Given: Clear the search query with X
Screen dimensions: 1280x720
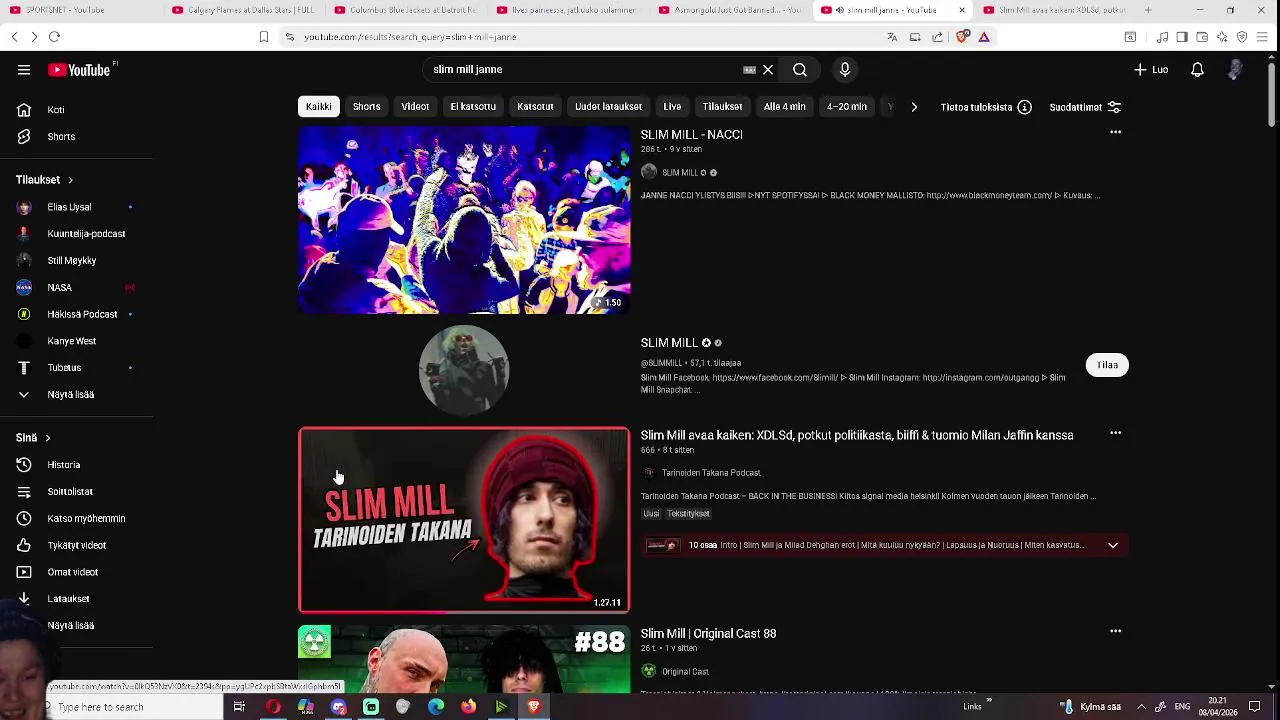Looking at the screenshot, I should [768, 70].
